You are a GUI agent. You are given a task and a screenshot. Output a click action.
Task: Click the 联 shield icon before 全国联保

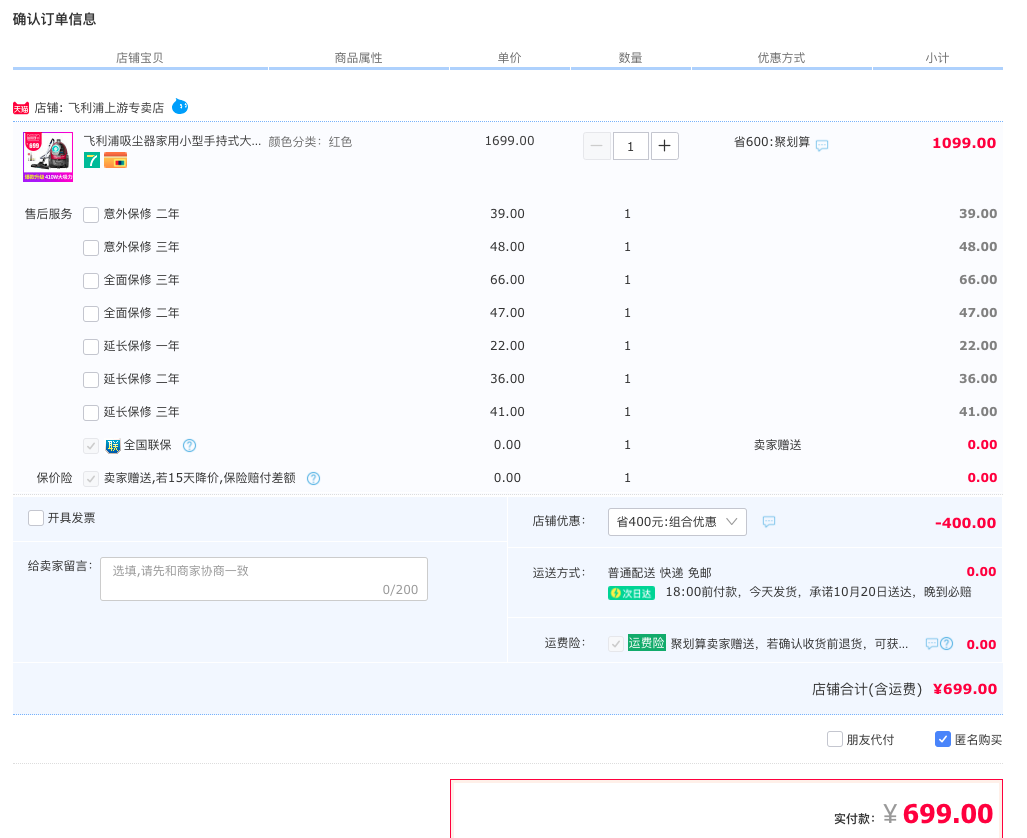pyautogui.click(x=113, y=446)
